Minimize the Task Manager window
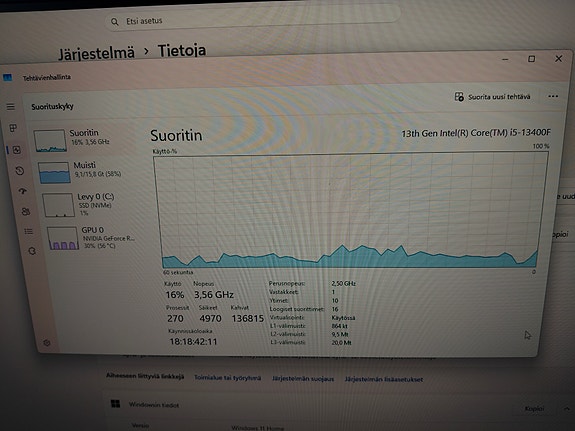This screenshot has height=431, width=575. click(505, 59)
